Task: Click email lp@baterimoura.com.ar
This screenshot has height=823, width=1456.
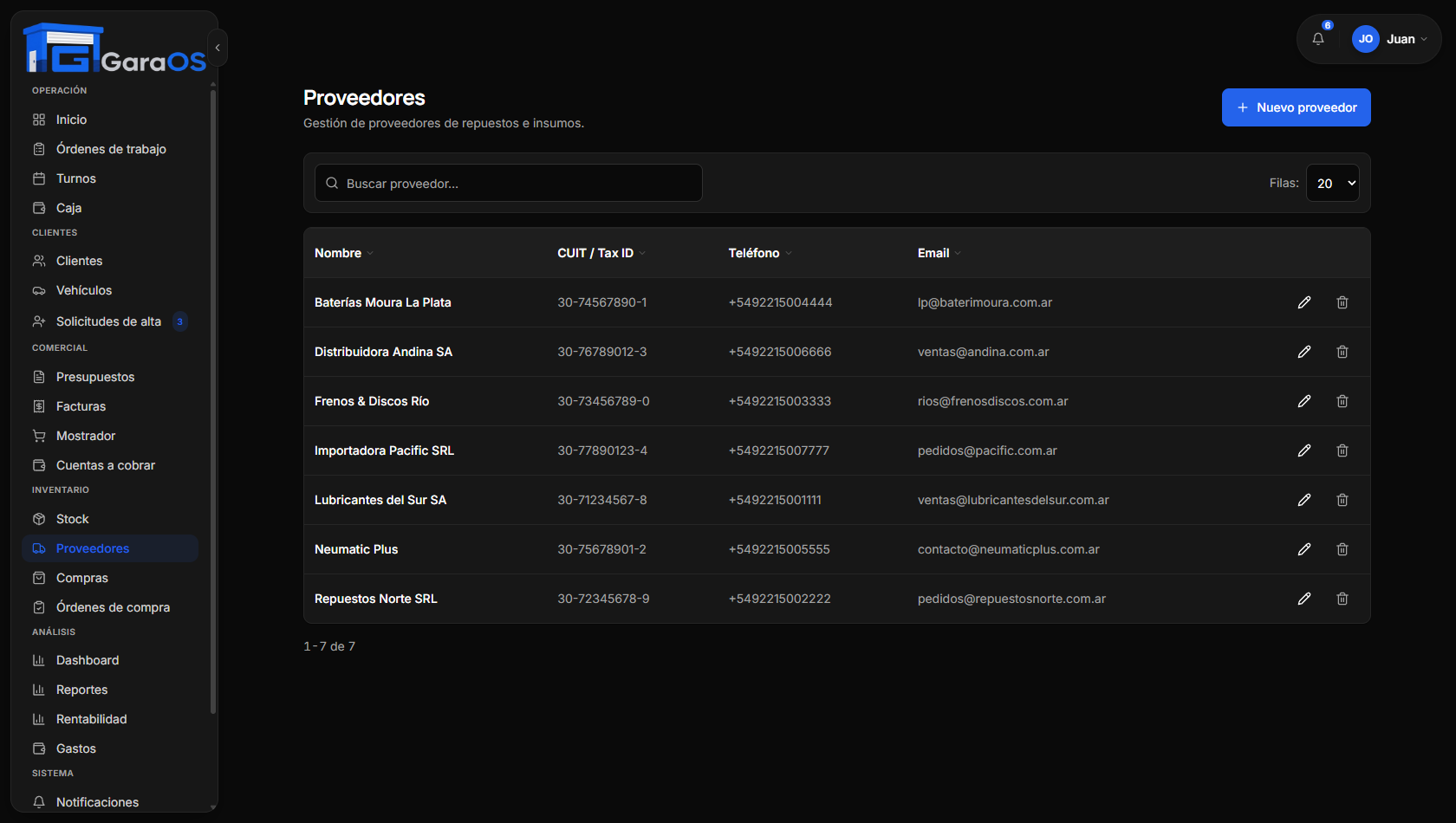Action: [985, 302]
